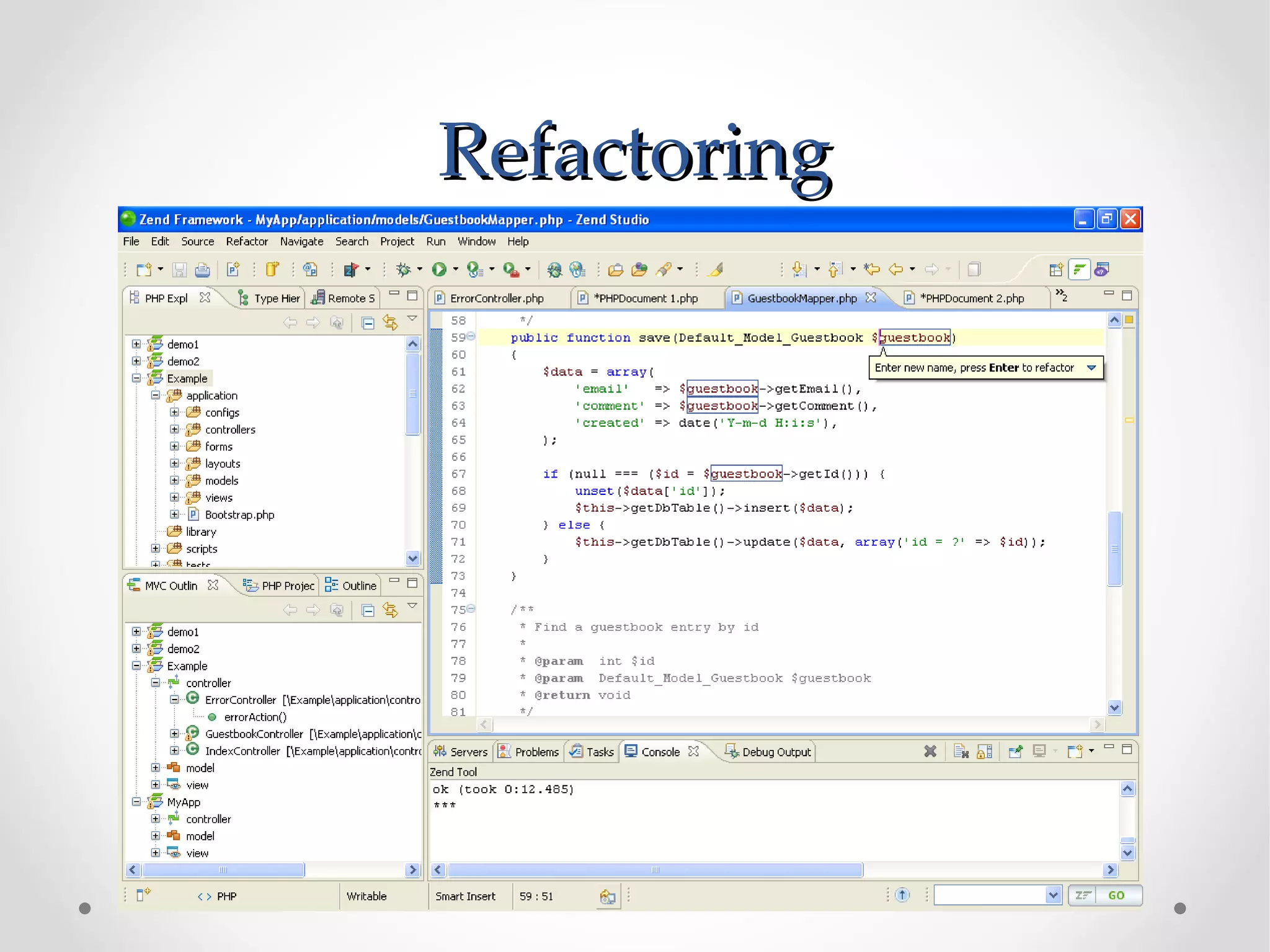Screen dimensions: 1270x952
Task: Collapse Example project in PHP Explorer
Action: coord(136,378)
